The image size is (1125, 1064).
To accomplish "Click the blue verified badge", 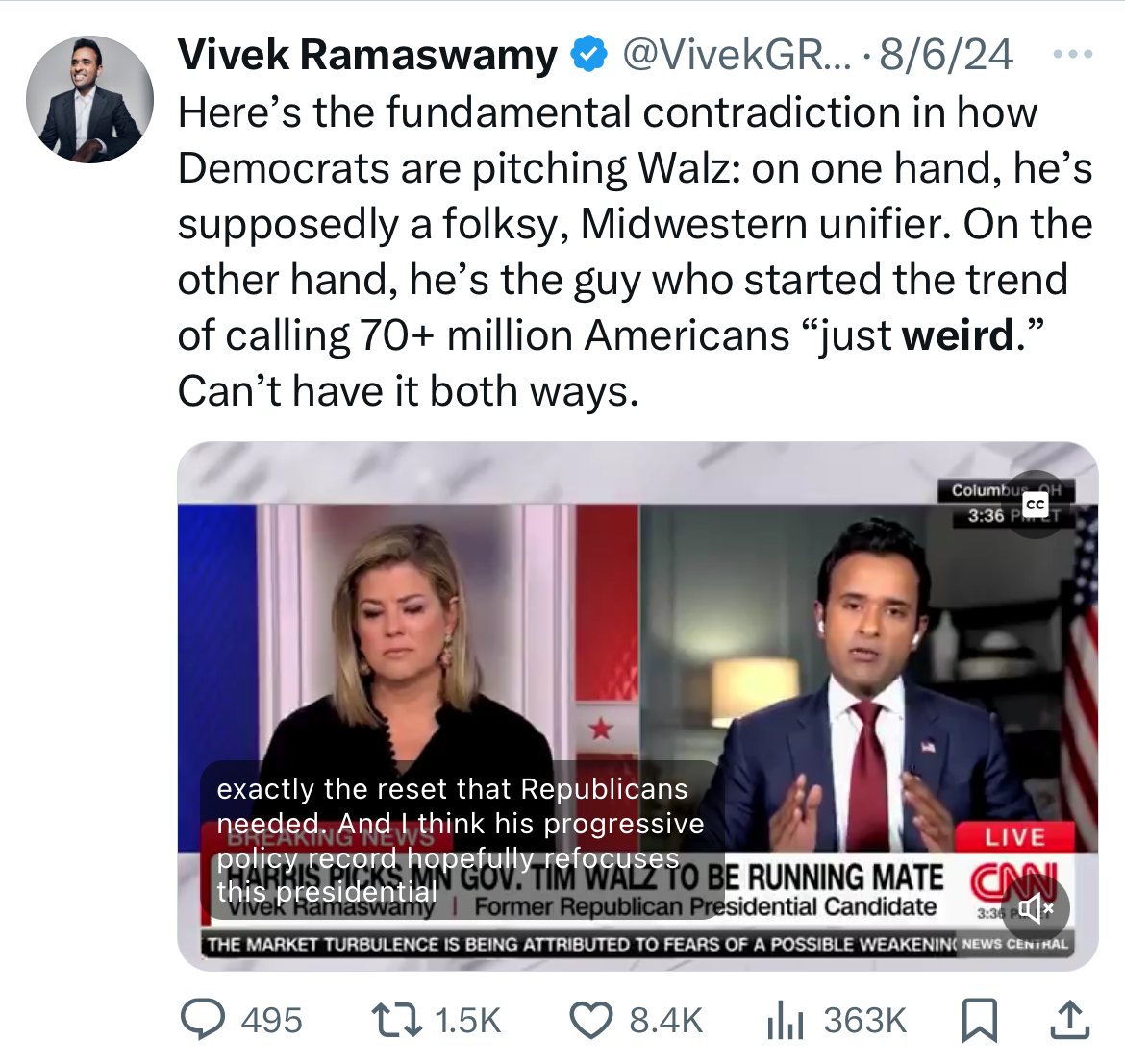I will tap(588, 55).
